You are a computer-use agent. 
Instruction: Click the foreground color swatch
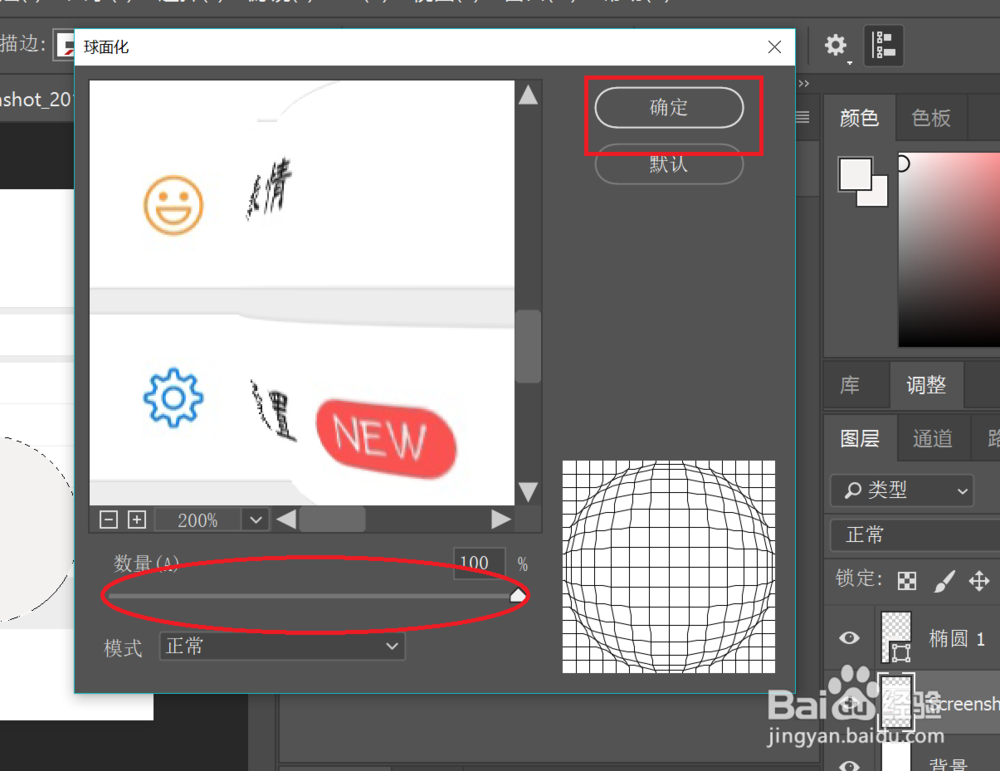[x=855, y=173]
